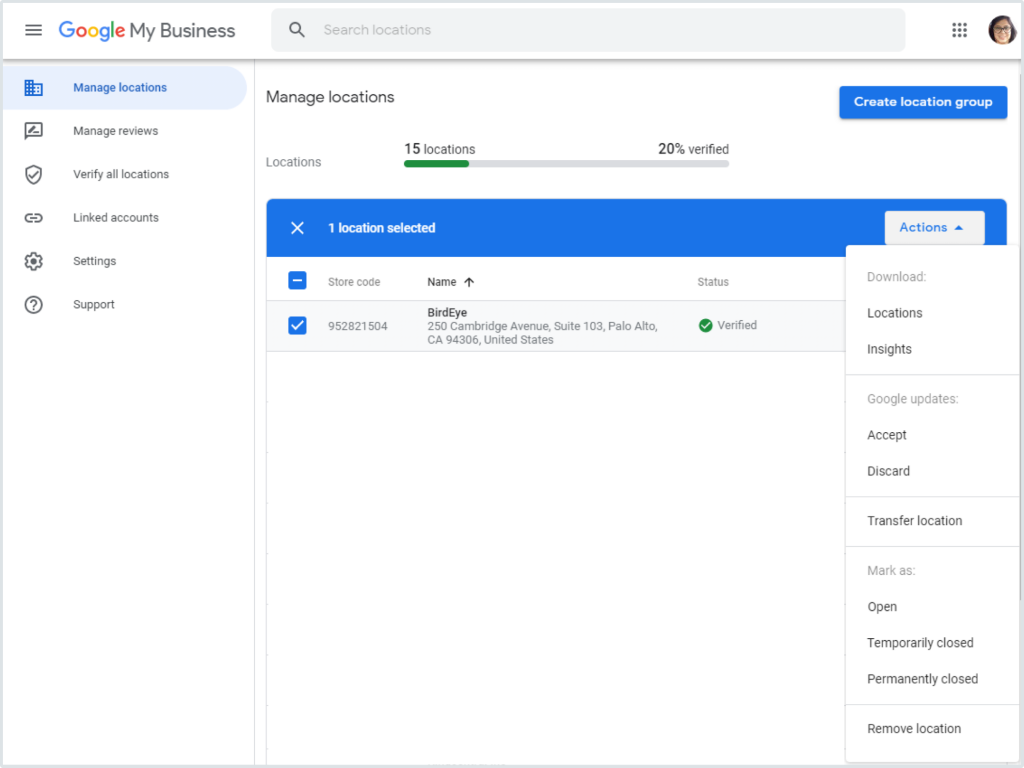Click the verification progress bar
Screen dimensions: 1024x768
[565, 162]
